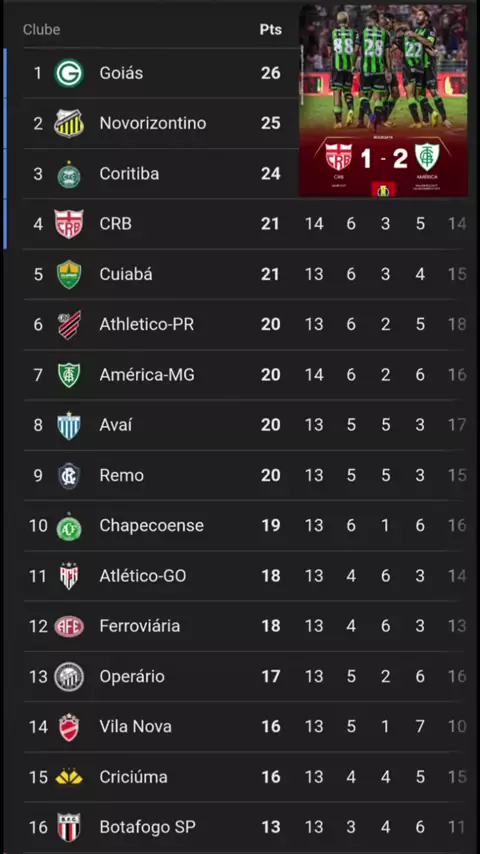This screenshot has height=854, width=480.
Task: Click the Coritiba club crest
Action: tap(69, 174)
